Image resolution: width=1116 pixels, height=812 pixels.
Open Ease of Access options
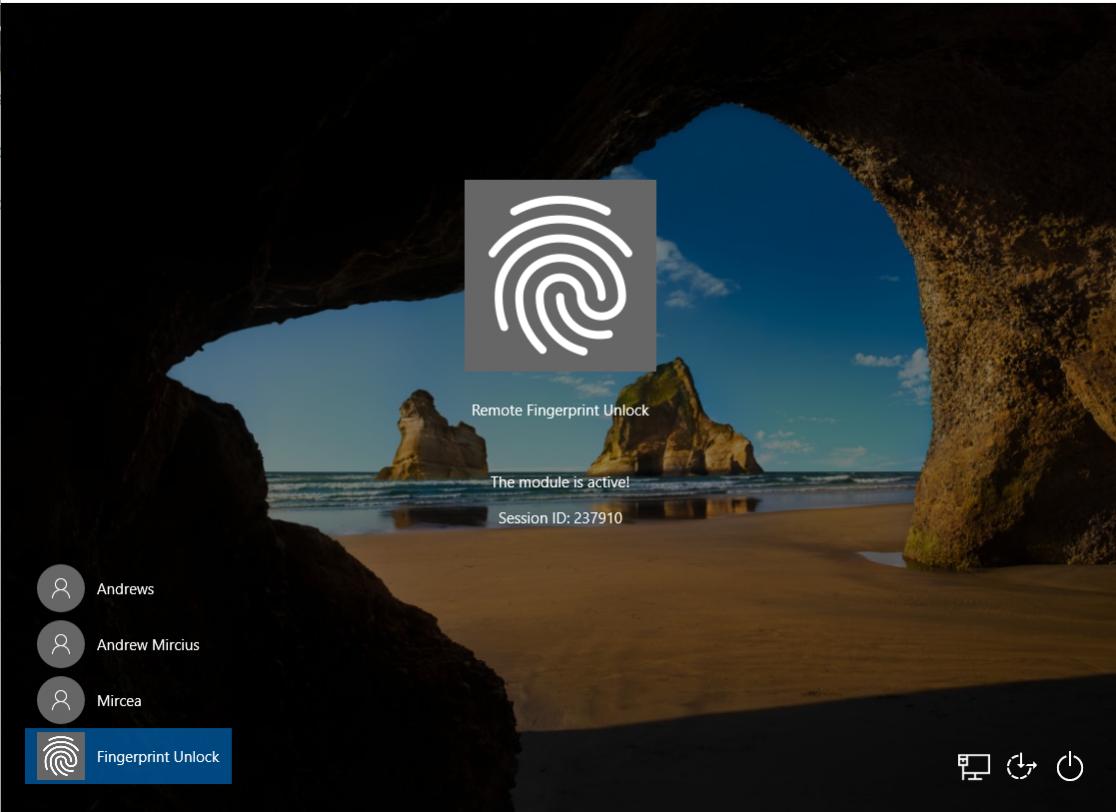pos(1021,766)
